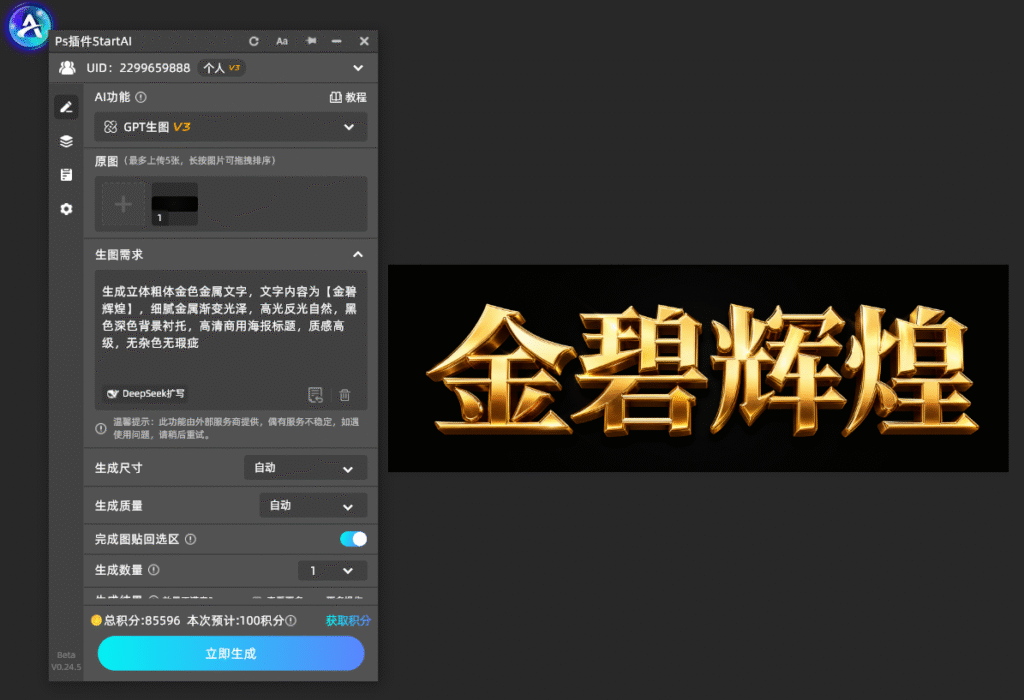Open the settings gear sidebar tab
1024x700 pixels.
pyautogui.click(x=67, y=209)
